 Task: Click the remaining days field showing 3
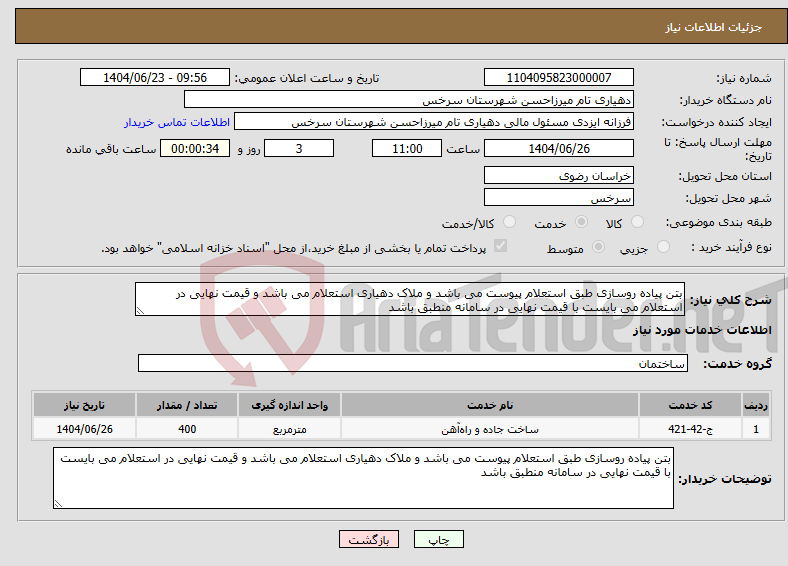[x=299, y=148]
